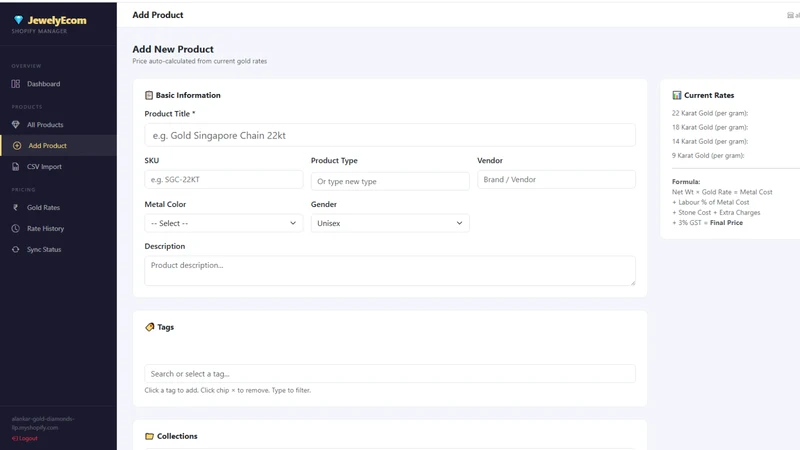
Task: Click the Labour % of Metal Cost line
Action: [x=711, y=202]
